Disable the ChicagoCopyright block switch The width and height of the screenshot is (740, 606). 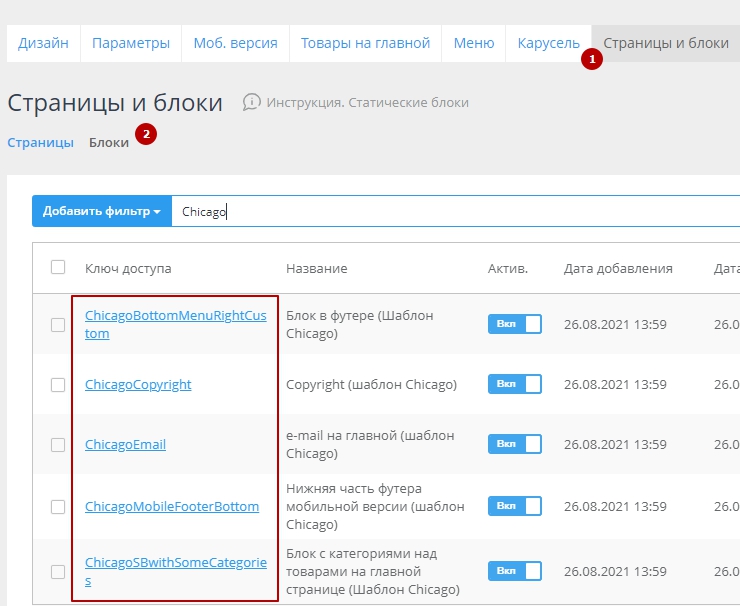tap(514, 384)
